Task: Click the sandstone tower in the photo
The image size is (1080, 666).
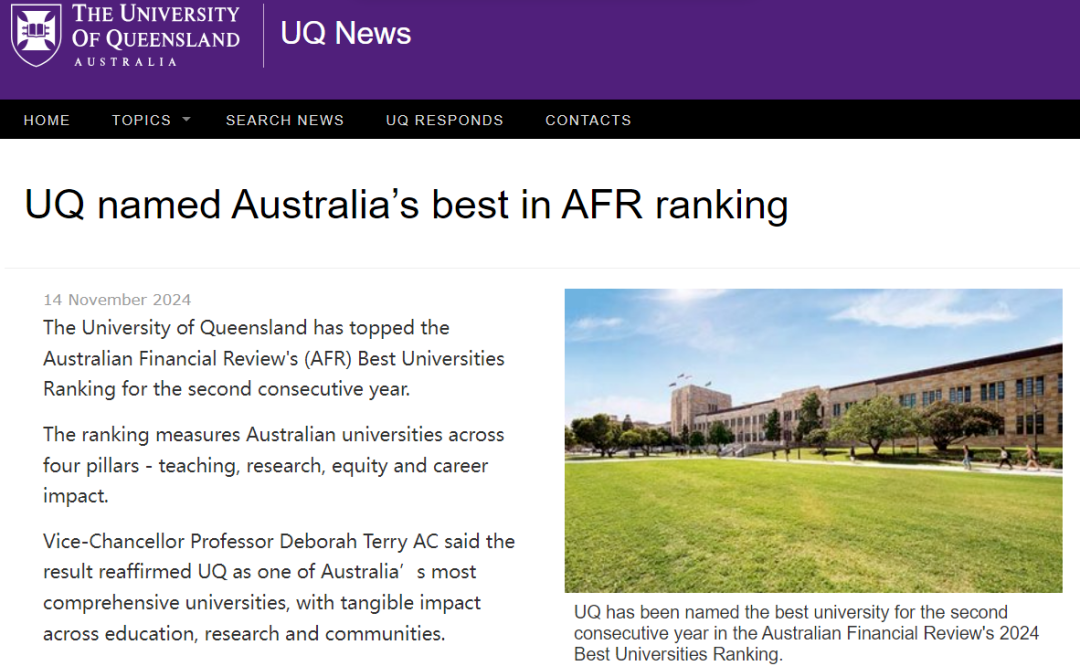Action: pyautogui.click(x=693, y=412)
